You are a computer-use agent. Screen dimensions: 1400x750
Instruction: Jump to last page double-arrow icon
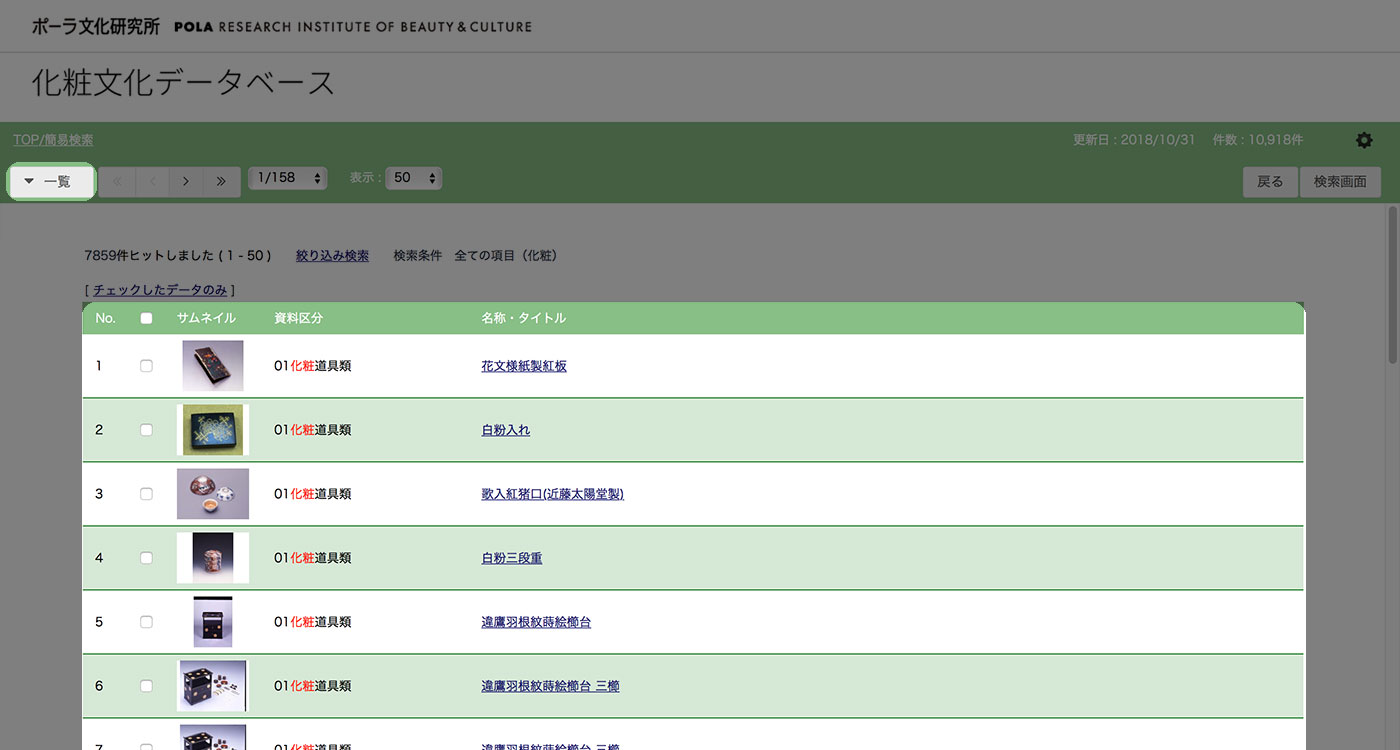tap(222, 181)
